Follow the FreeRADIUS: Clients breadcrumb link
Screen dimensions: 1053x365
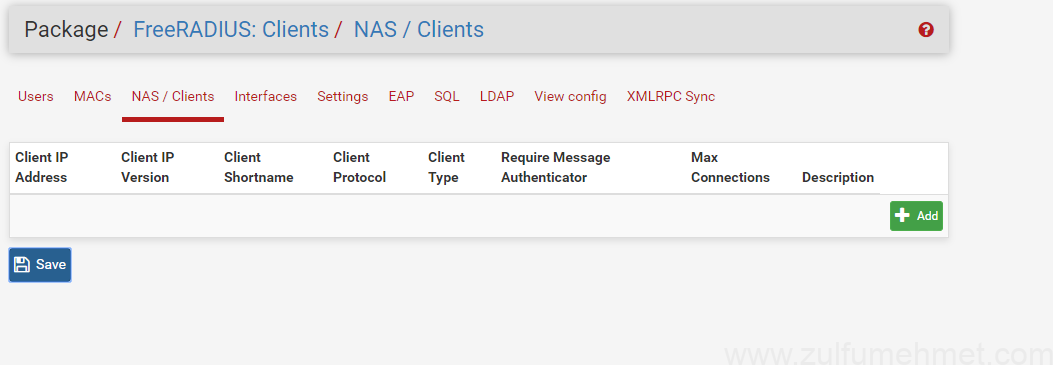pos(231,30)
